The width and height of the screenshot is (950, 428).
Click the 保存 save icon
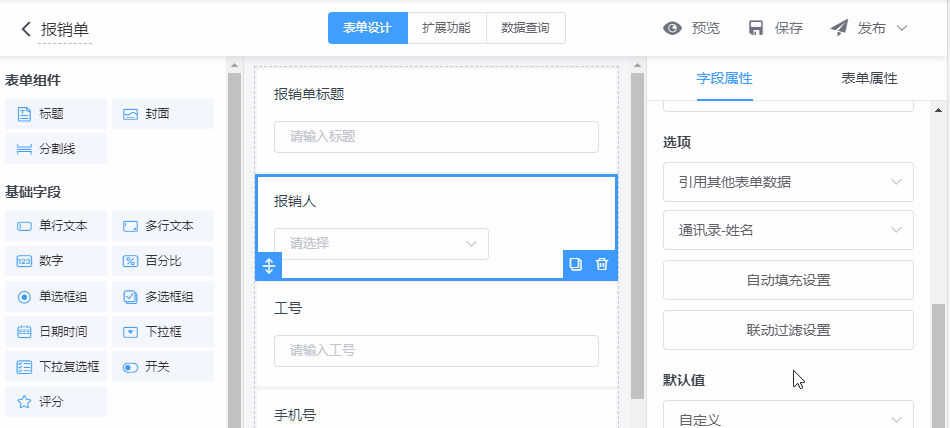click(756, 28)
